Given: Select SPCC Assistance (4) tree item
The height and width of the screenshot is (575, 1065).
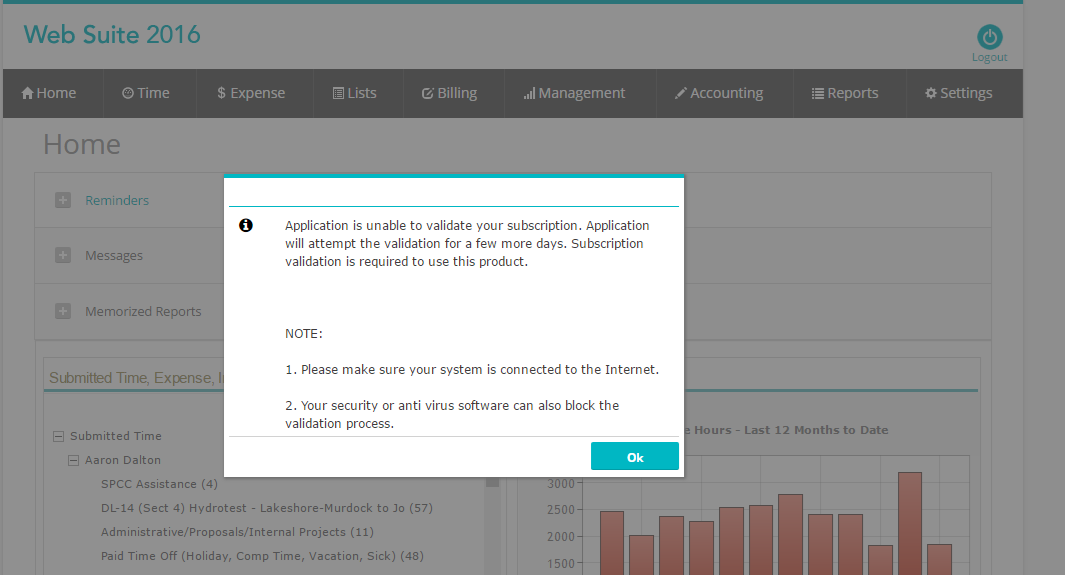Looking at the screenshot, I should click(159, 484).
